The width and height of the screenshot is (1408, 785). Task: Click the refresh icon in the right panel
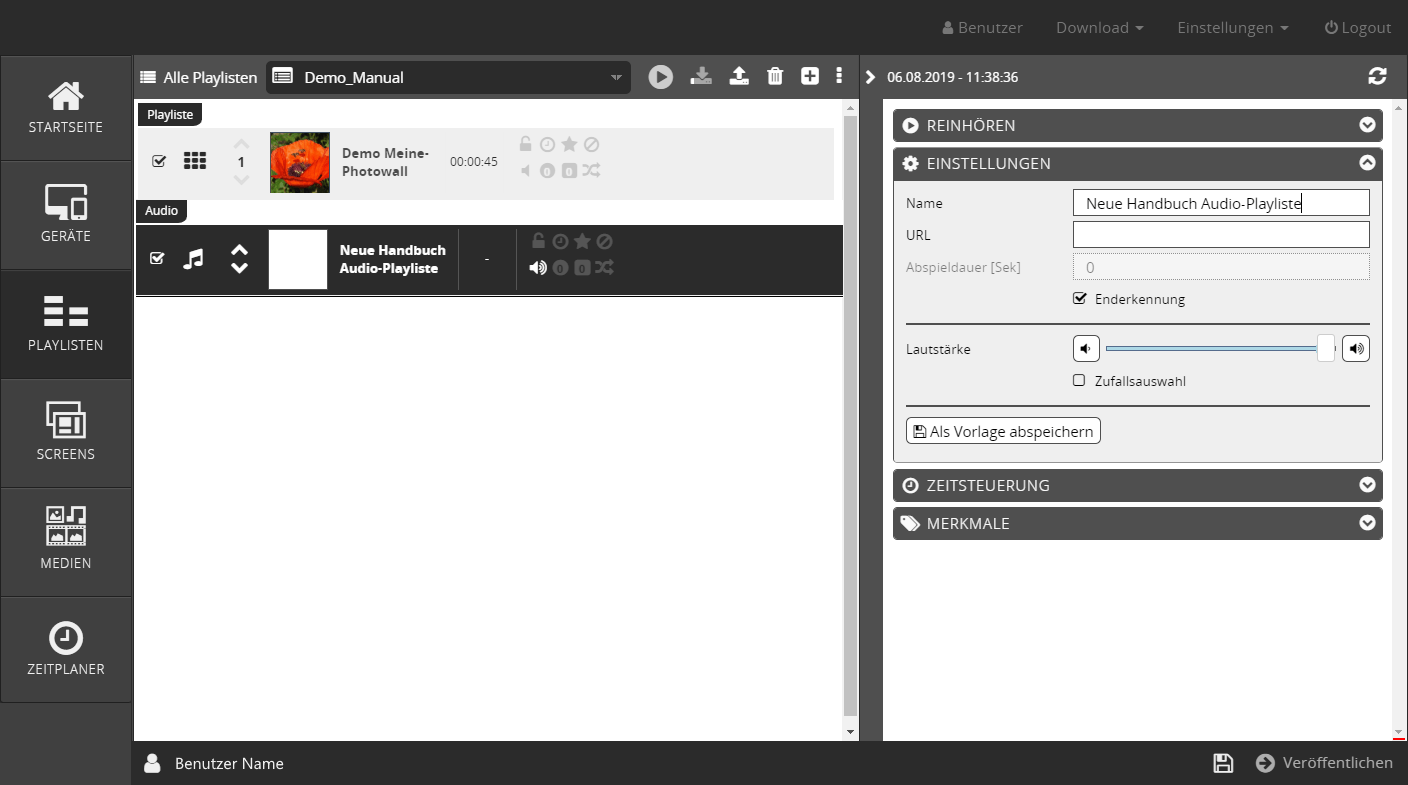1377,77
